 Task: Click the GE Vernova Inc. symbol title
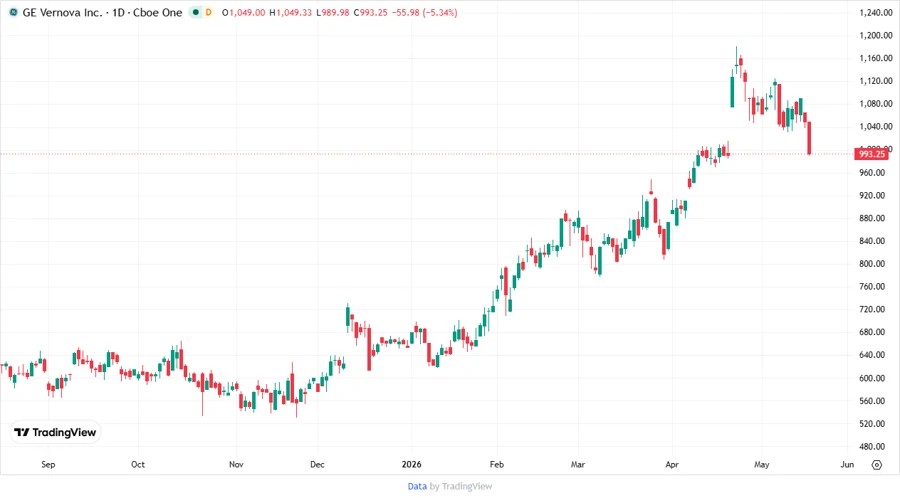tap(62, 12)
